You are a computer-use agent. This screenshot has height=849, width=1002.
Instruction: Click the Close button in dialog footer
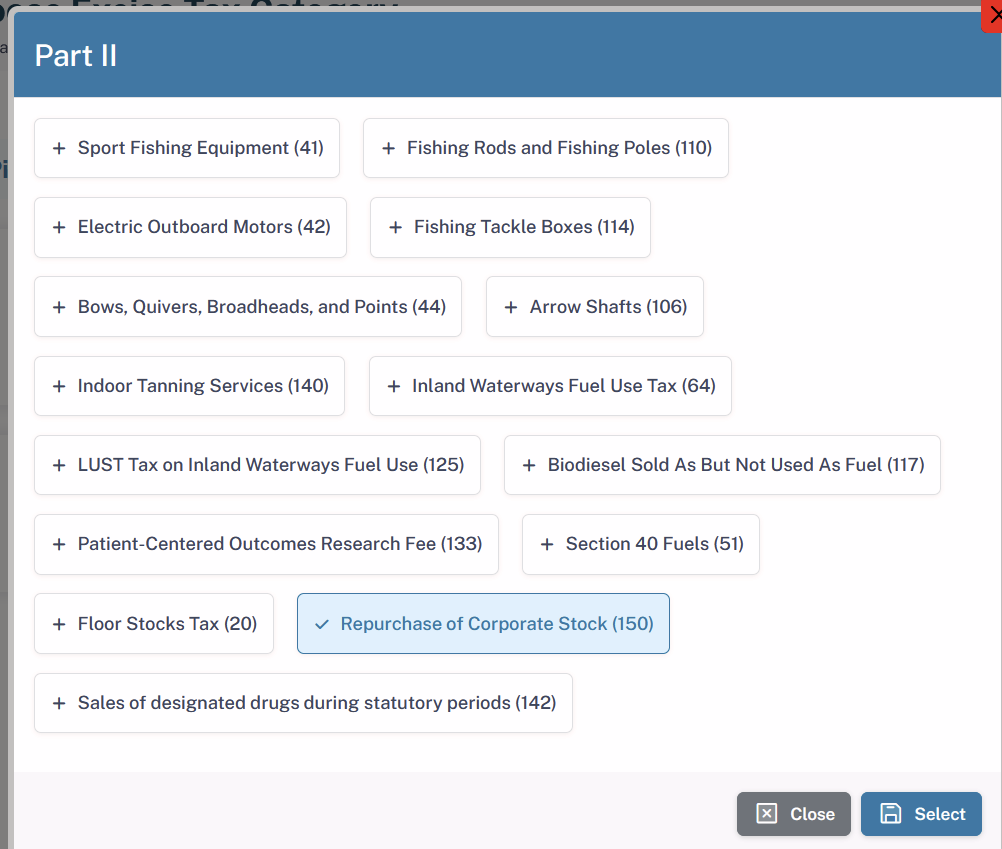(x=794, y=814)
